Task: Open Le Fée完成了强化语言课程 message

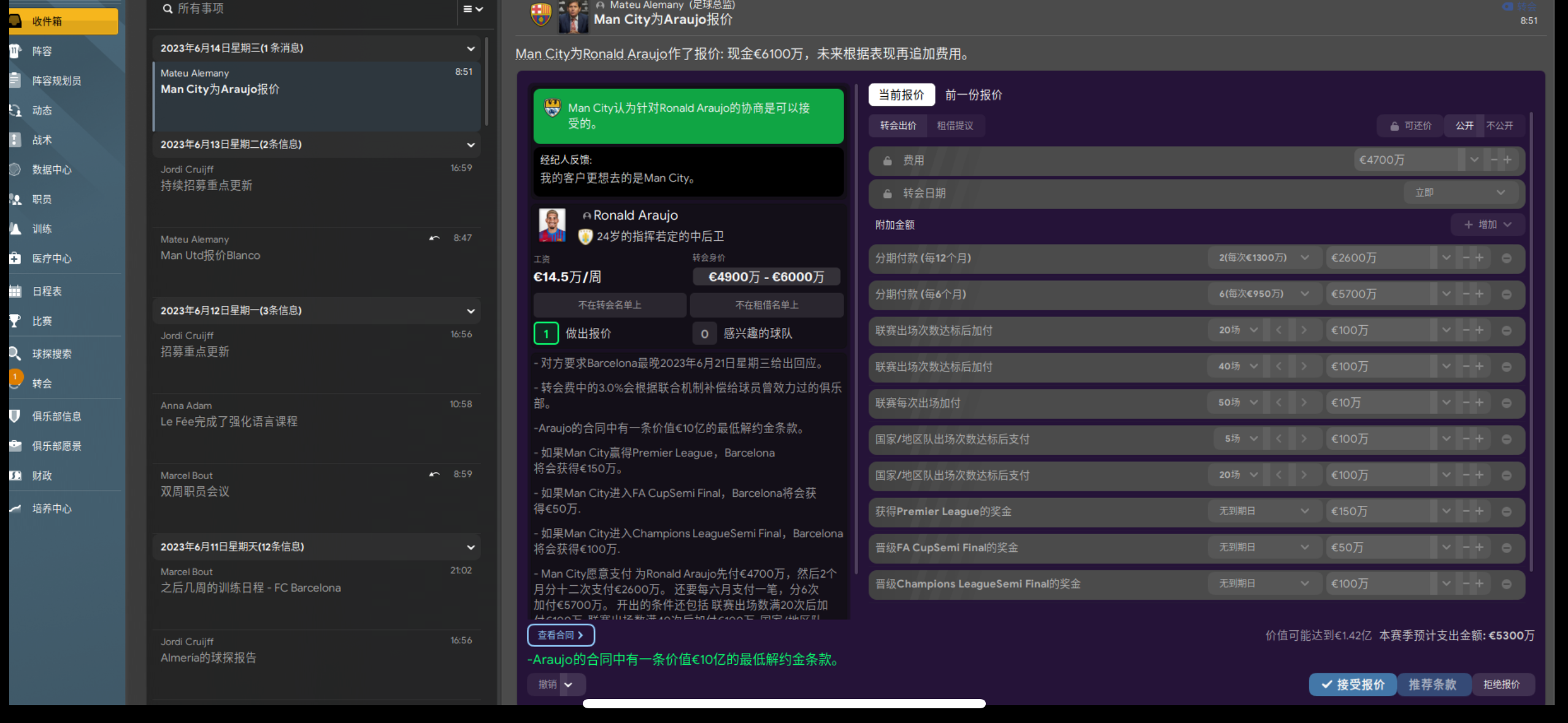Action: 317,427
